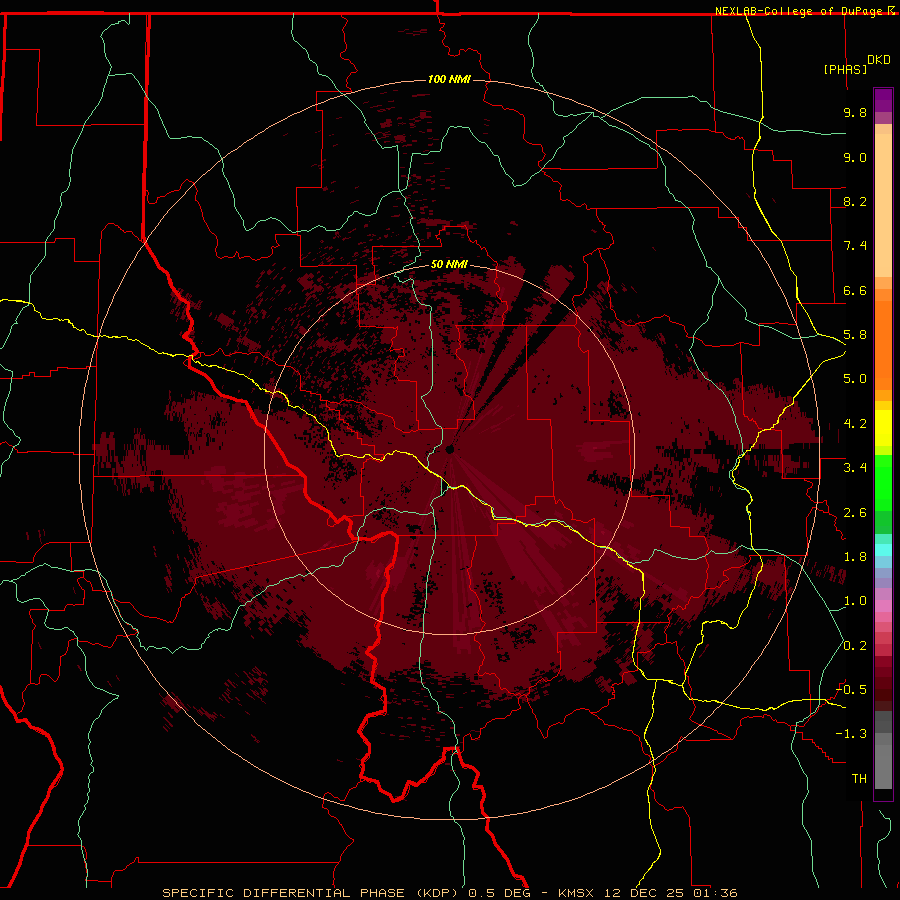Screen dimensions: 900x900
Task: Click the radar site dot at ring center
Action: [450, 449]
